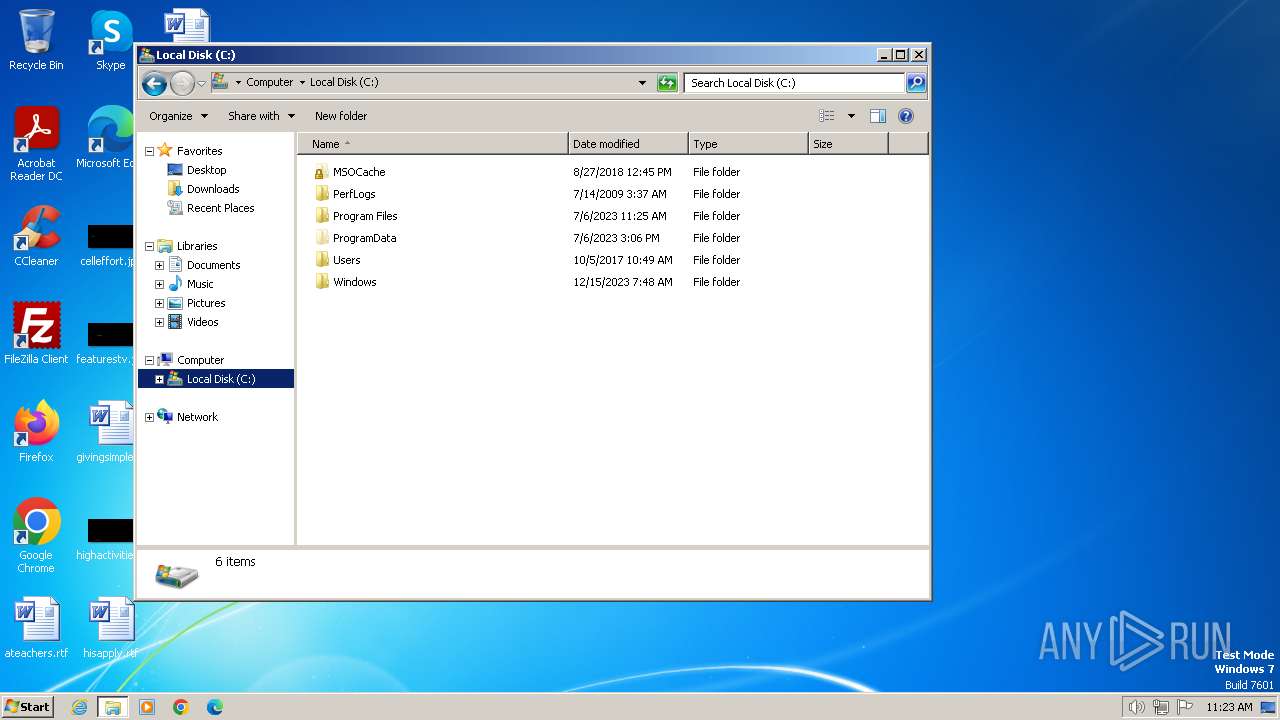The width and height of the screenshot is (1280, 720).
Task: Expand the Pictures library node
Action: coord(159,303)
